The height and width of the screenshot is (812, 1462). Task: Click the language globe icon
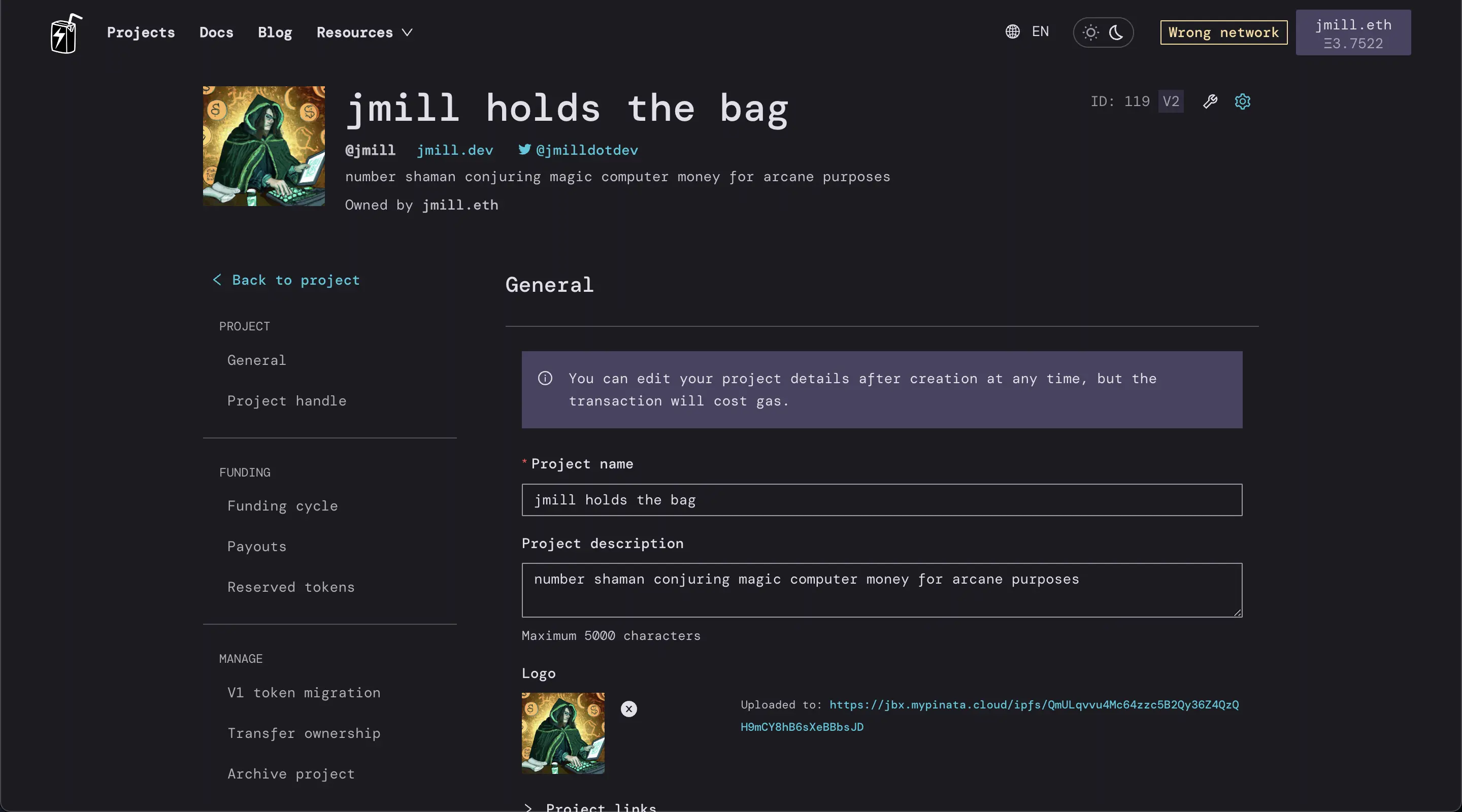point(1013,32)
